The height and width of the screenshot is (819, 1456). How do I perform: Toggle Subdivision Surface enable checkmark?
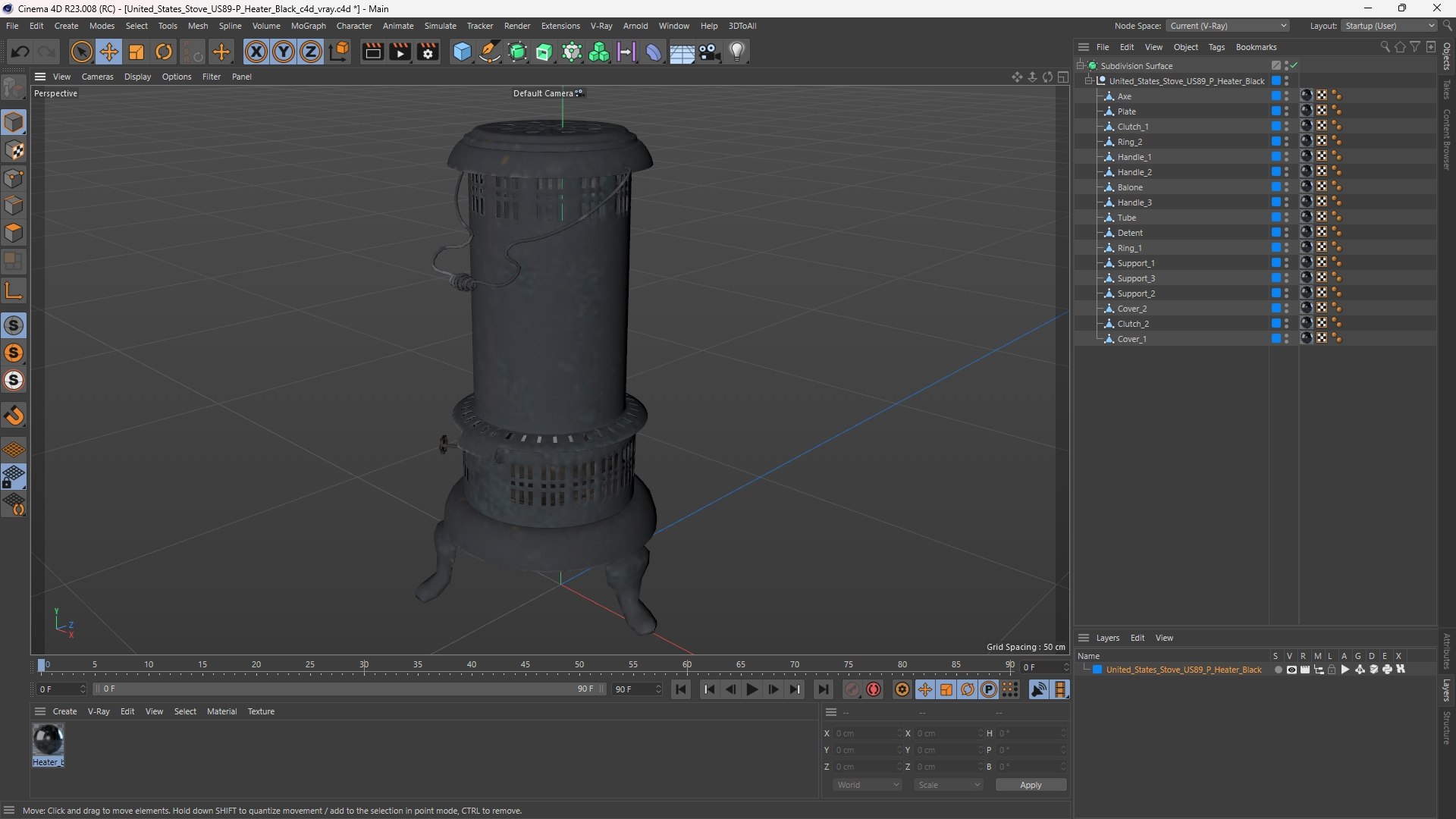point(1294,66)
